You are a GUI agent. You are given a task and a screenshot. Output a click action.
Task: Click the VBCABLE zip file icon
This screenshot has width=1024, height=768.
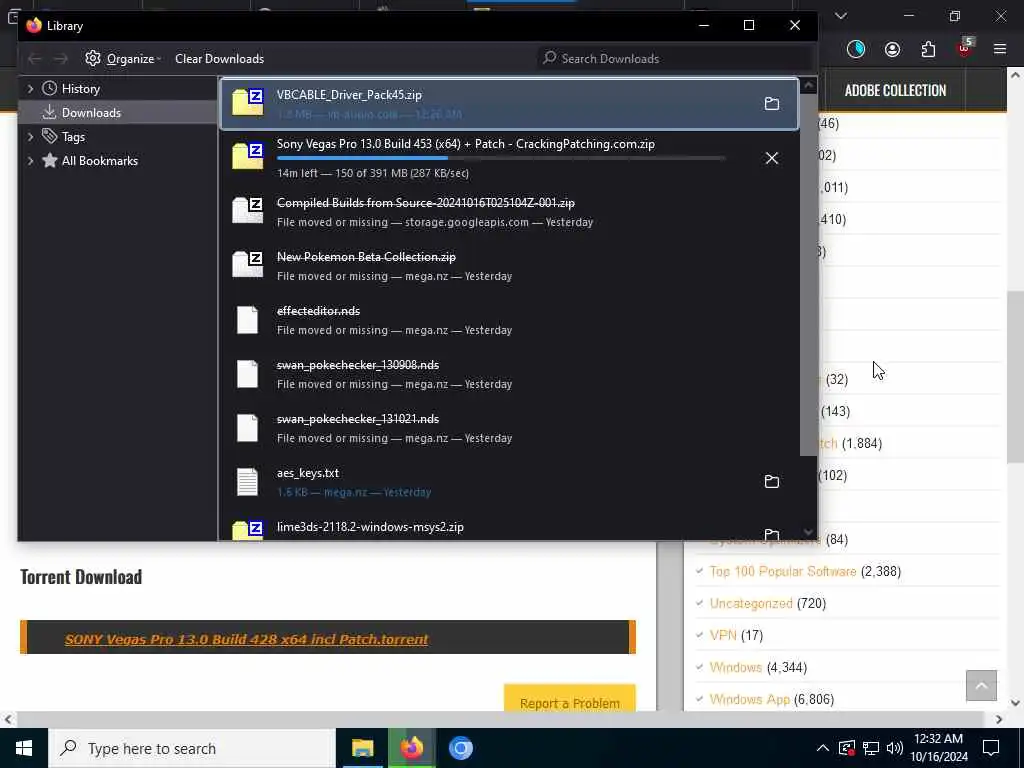[x=248, y=103]
